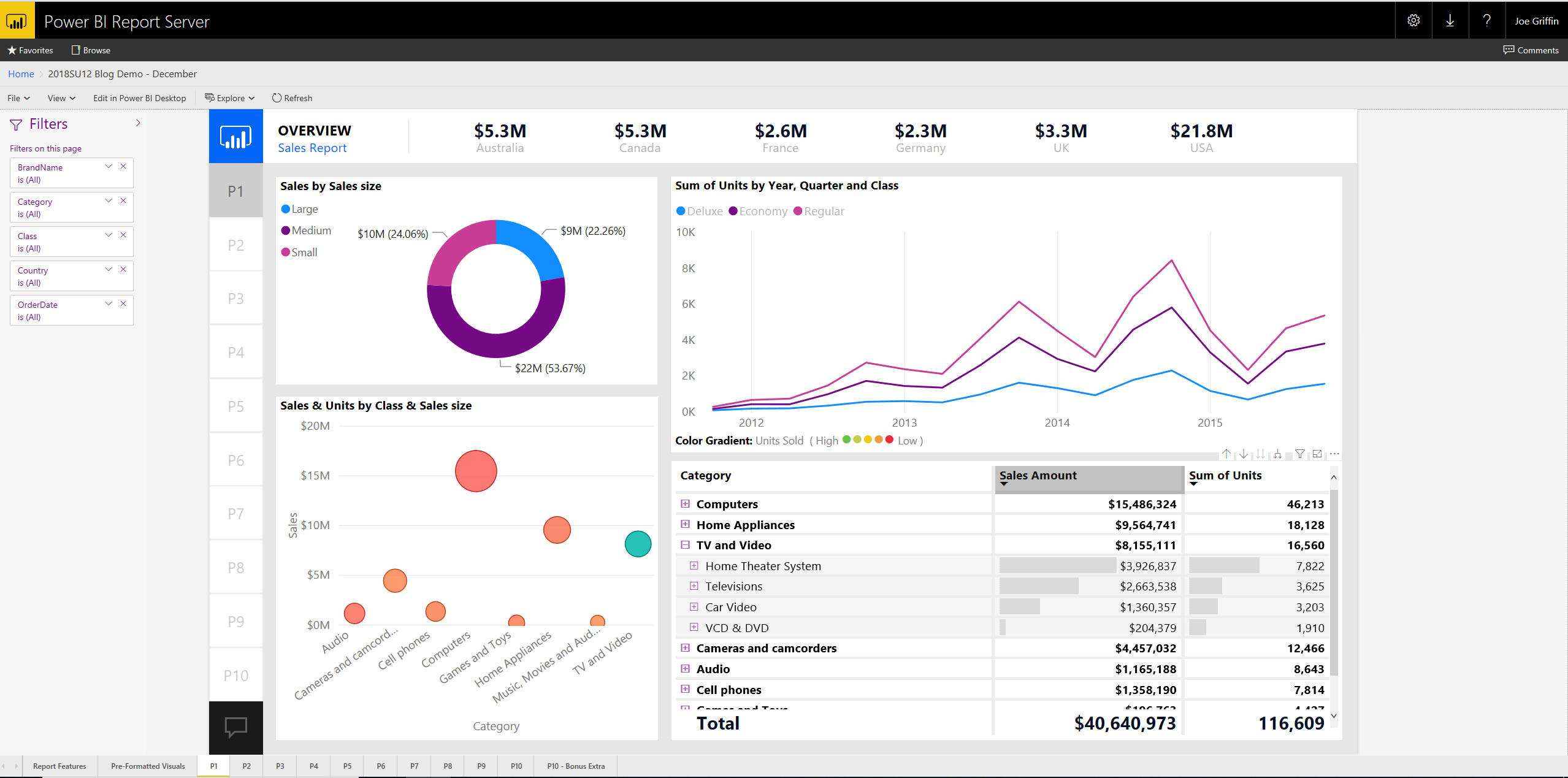Expand the Cameras and camcorders row
The width and height of the screenshot is (1568, 778).
(x=685, y=647)
